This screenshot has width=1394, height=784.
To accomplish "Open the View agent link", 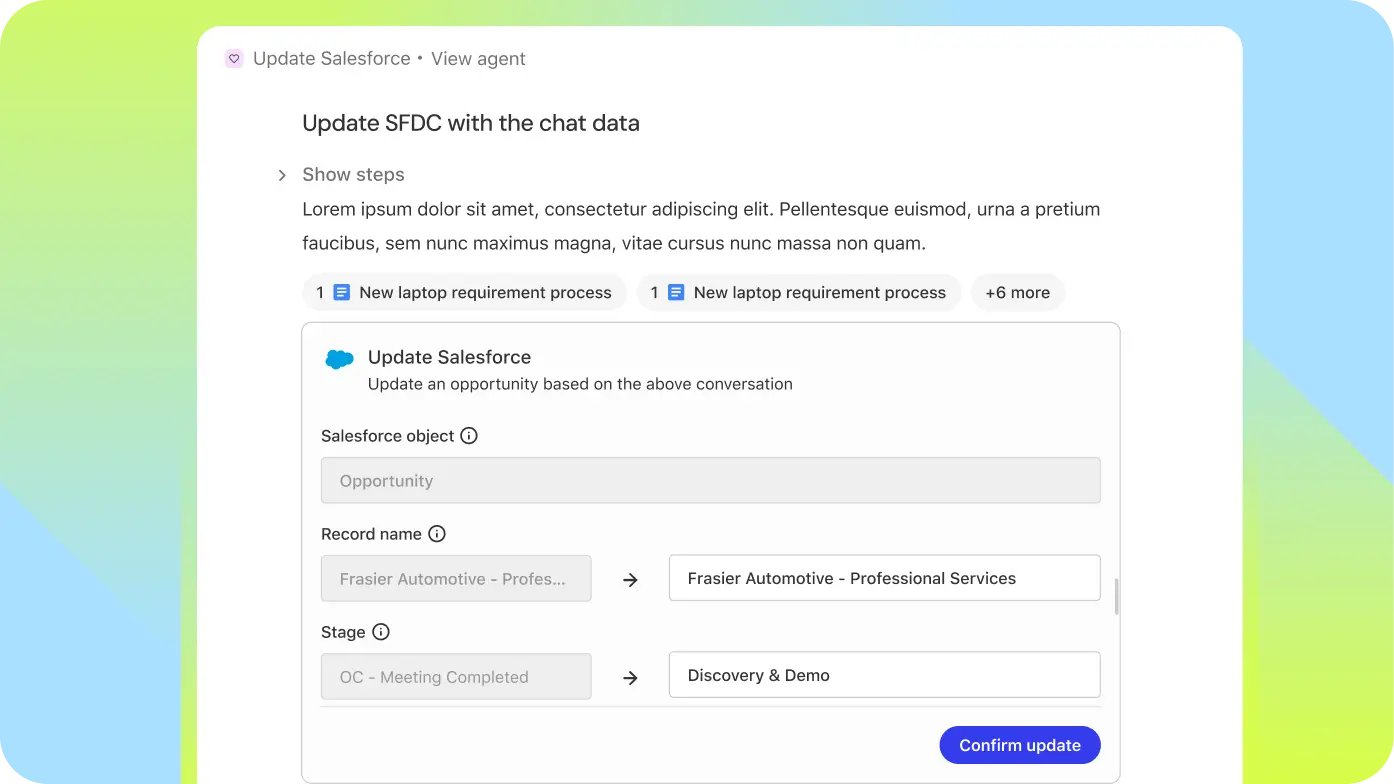I will click(478, 59).
